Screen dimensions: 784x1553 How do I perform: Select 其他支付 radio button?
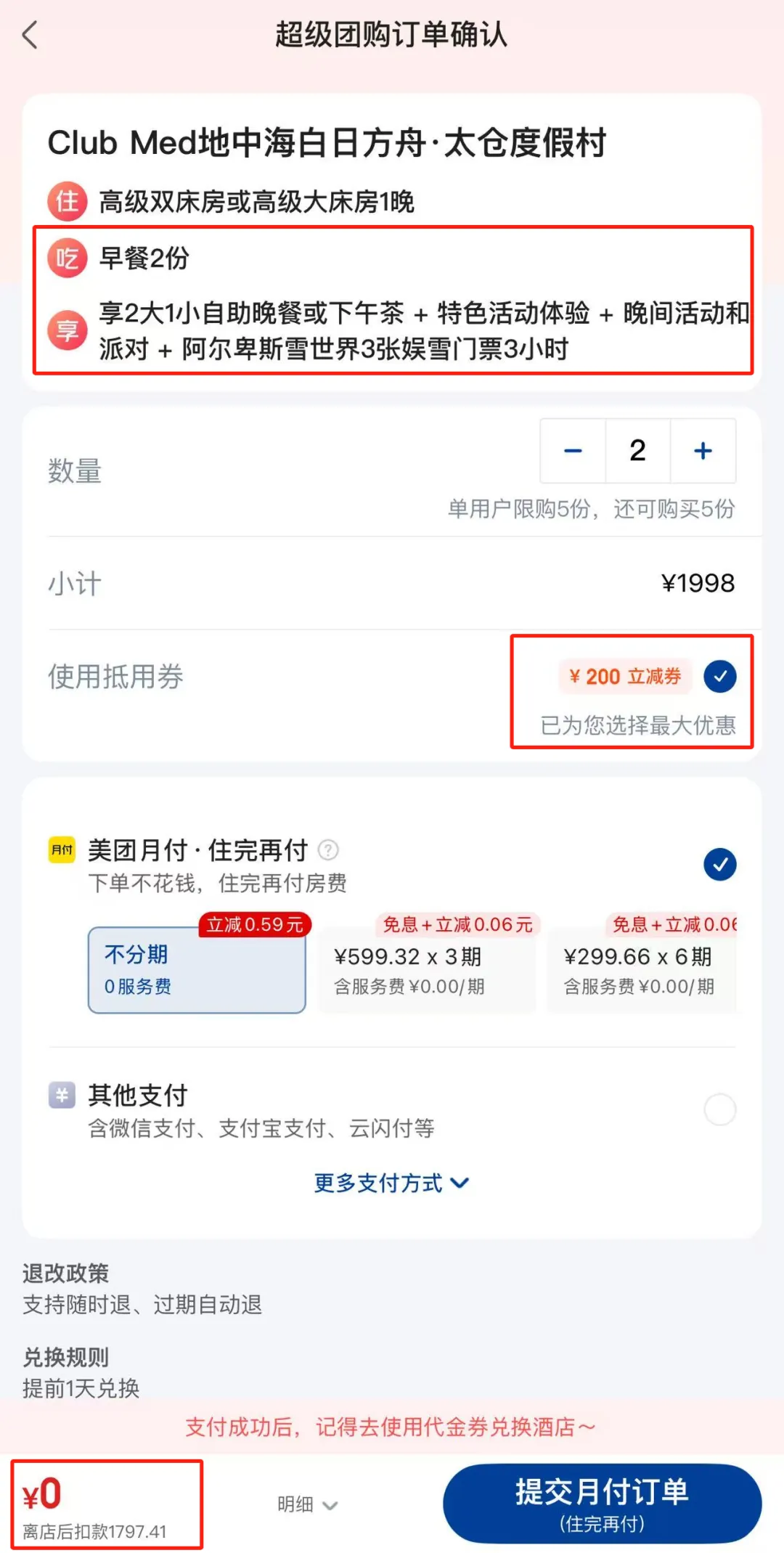[720, 1109]
